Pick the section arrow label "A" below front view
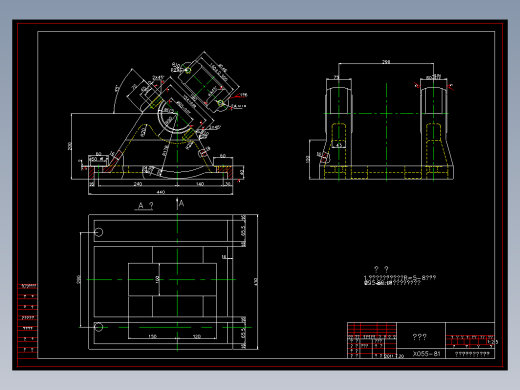 181,203
